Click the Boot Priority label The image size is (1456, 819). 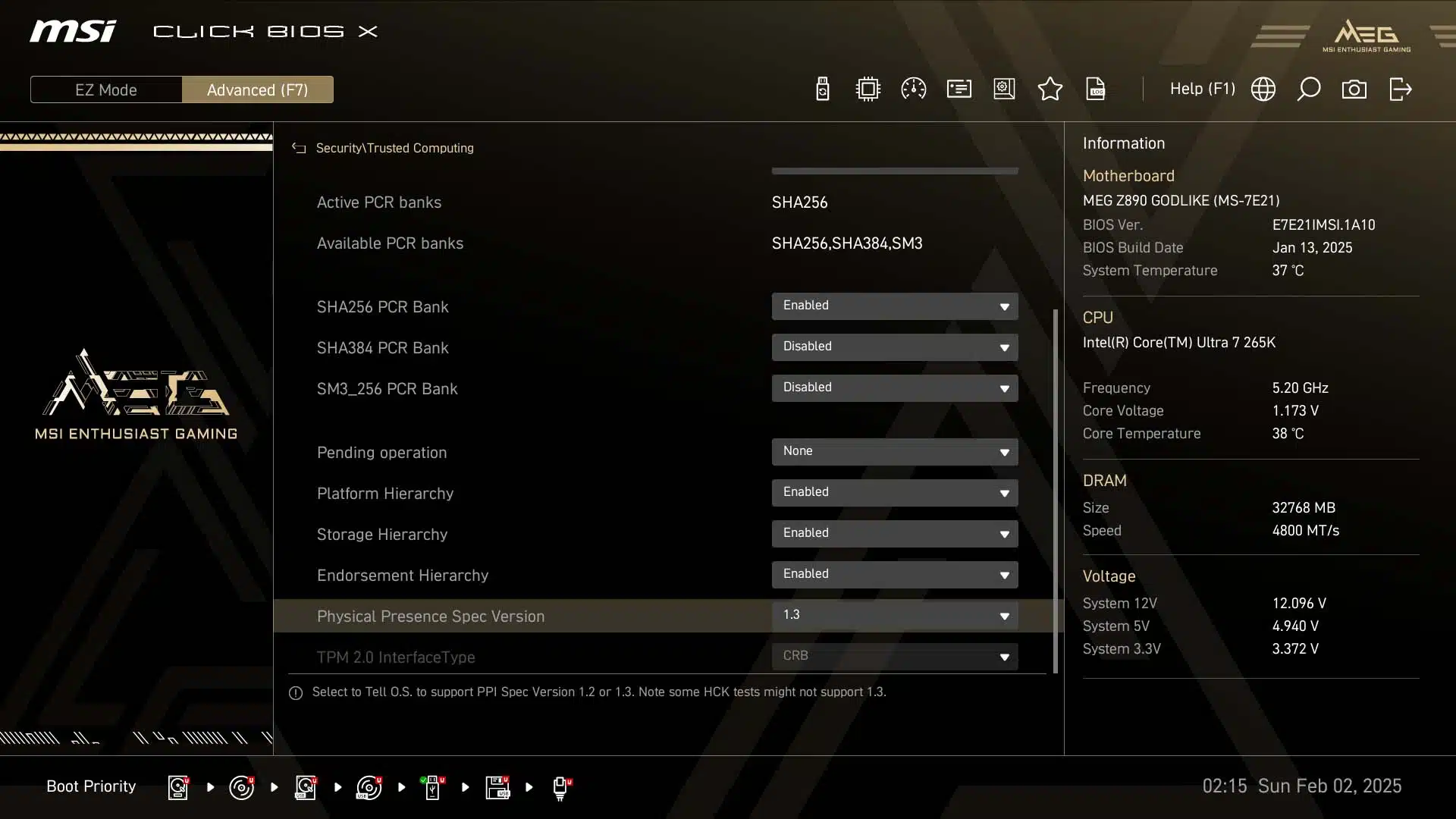click(x=91, y=786)
